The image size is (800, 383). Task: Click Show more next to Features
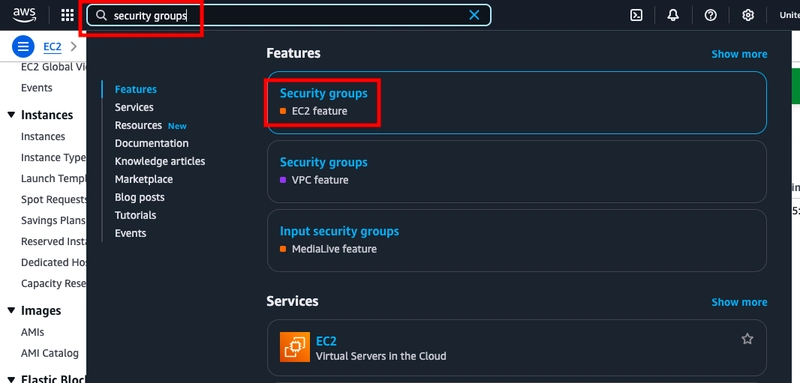pos(739,54)
